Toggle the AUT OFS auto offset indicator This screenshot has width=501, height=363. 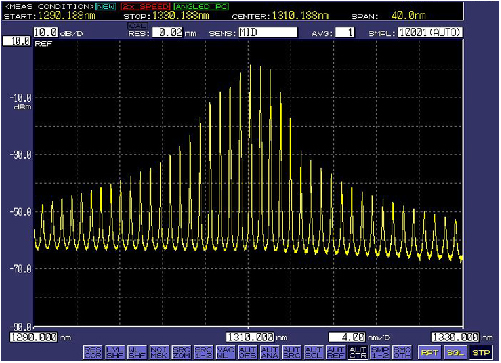[x=248, y=352]
